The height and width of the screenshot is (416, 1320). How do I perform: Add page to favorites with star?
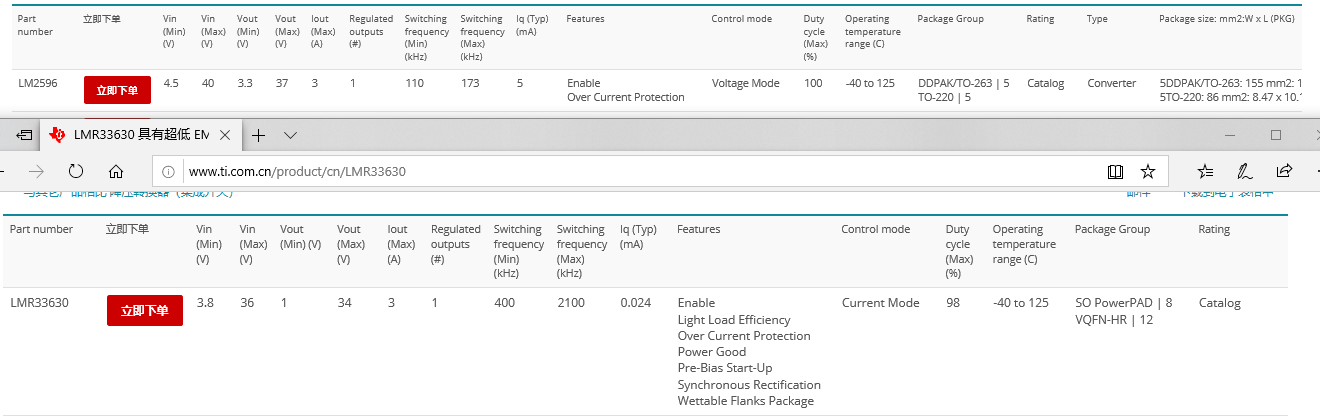coord(1148,171)
